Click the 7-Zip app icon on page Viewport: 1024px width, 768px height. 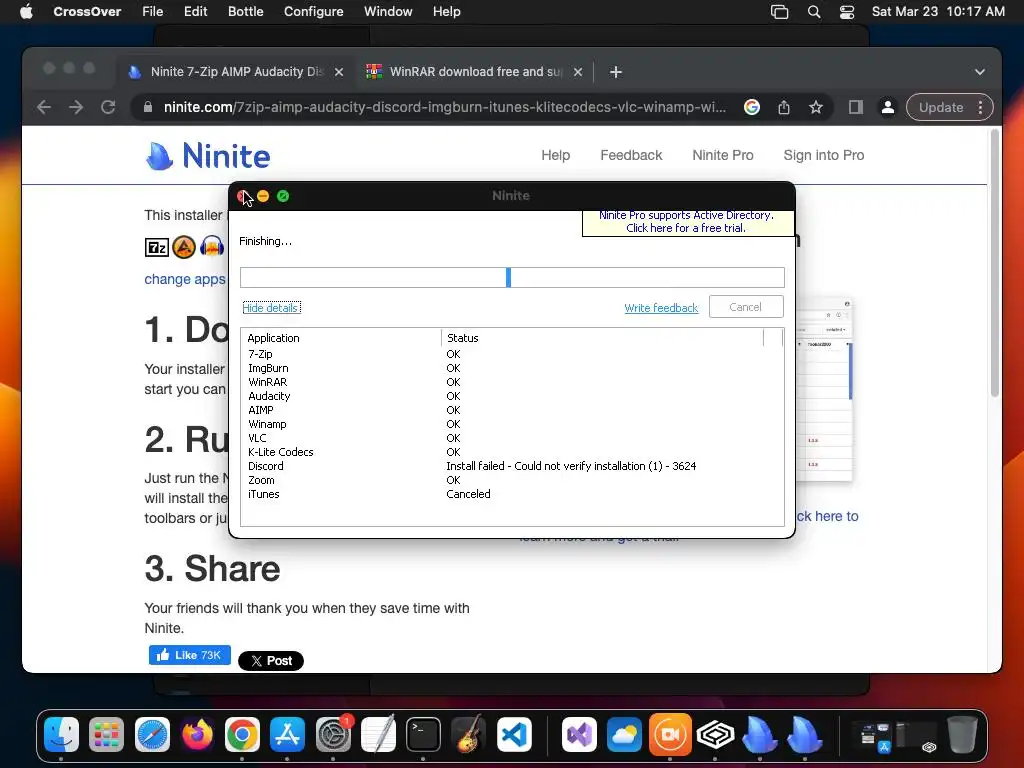point(157,248)
